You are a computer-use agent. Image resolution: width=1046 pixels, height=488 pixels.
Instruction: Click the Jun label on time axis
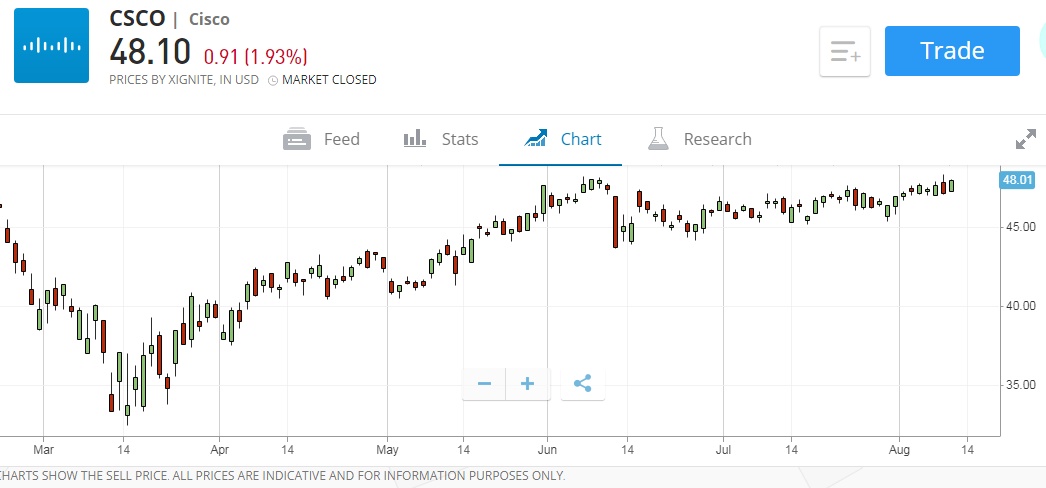point(547,450)
